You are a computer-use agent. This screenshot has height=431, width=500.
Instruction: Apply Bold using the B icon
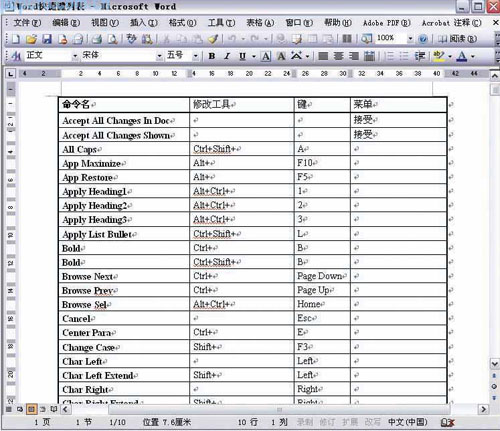(x=212, y=56)
